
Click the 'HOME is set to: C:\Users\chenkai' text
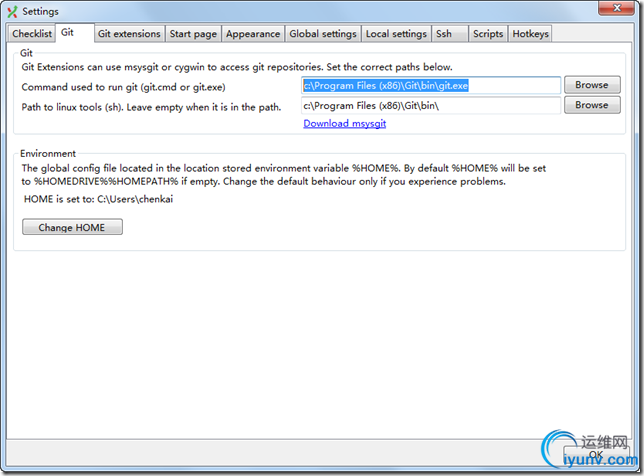click(99, 199)
